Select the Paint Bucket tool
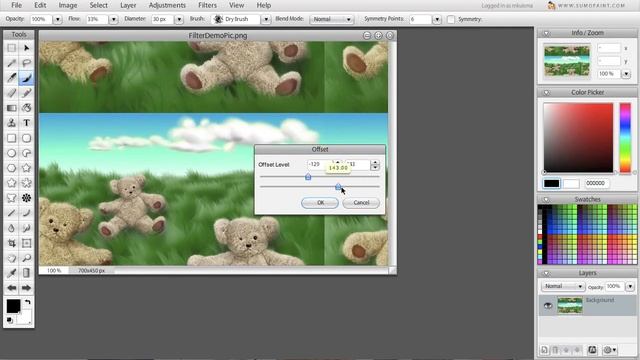 coord(27,108)
